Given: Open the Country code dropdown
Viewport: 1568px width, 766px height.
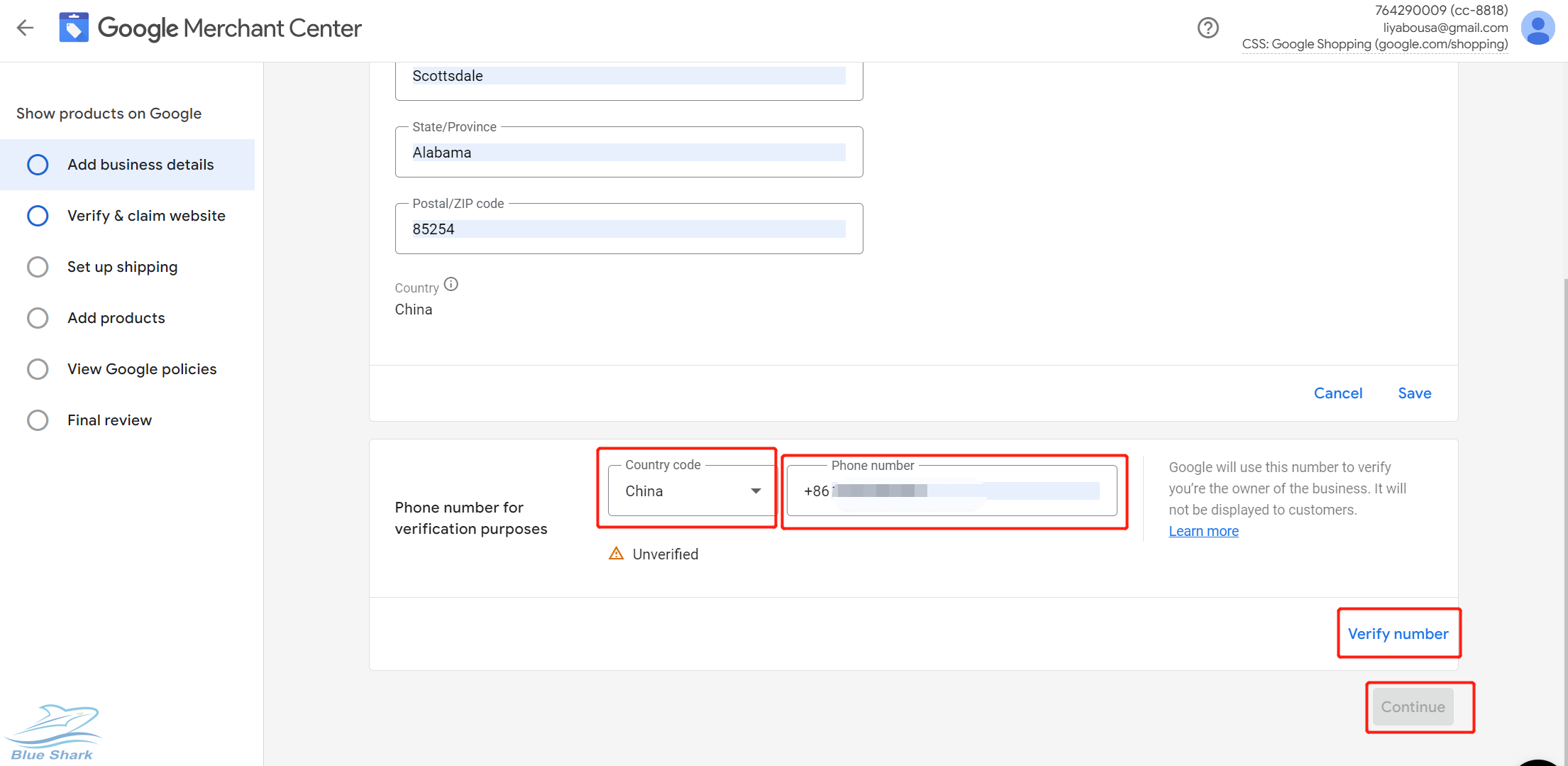Looking at the screenshot, I should (x=692, y=491).
